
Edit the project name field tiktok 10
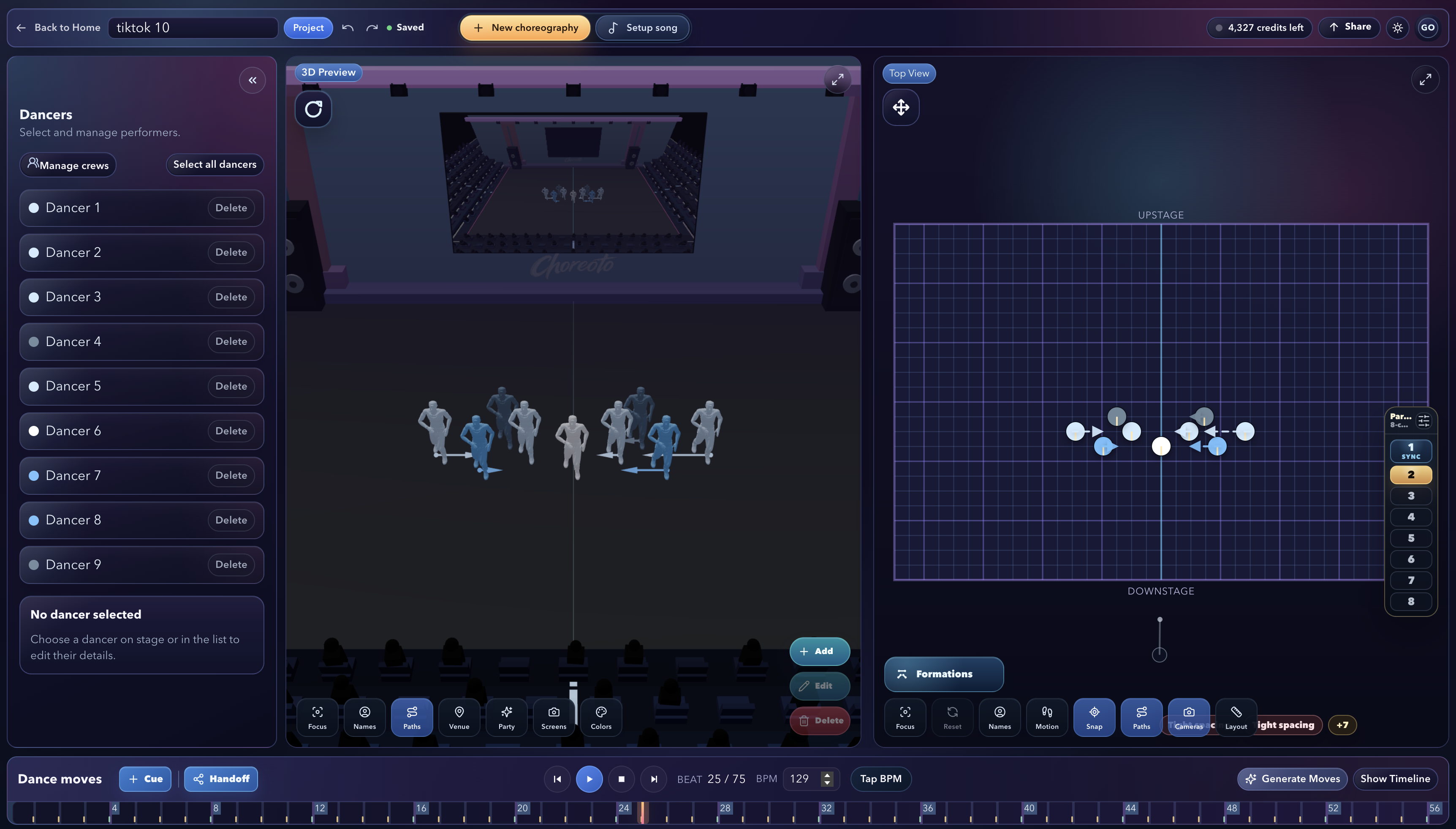(x=193, y=27)
